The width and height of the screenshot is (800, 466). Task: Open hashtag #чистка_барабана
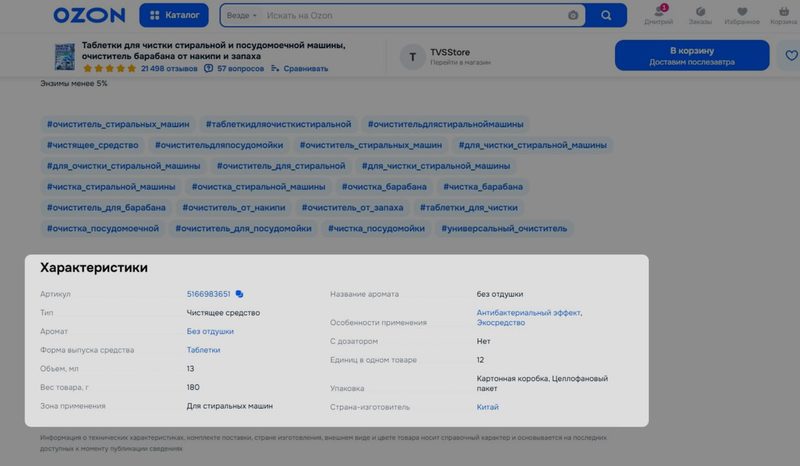(483, 187)
